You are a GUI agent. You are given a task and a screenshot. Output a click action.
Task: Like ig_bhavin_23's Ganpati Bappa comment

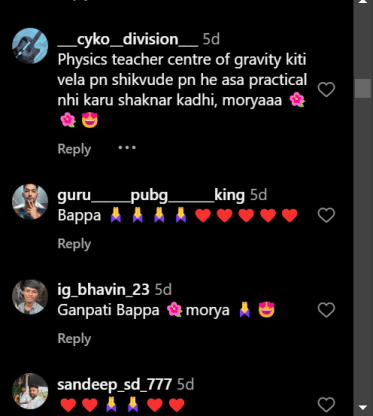coord(326,310)
